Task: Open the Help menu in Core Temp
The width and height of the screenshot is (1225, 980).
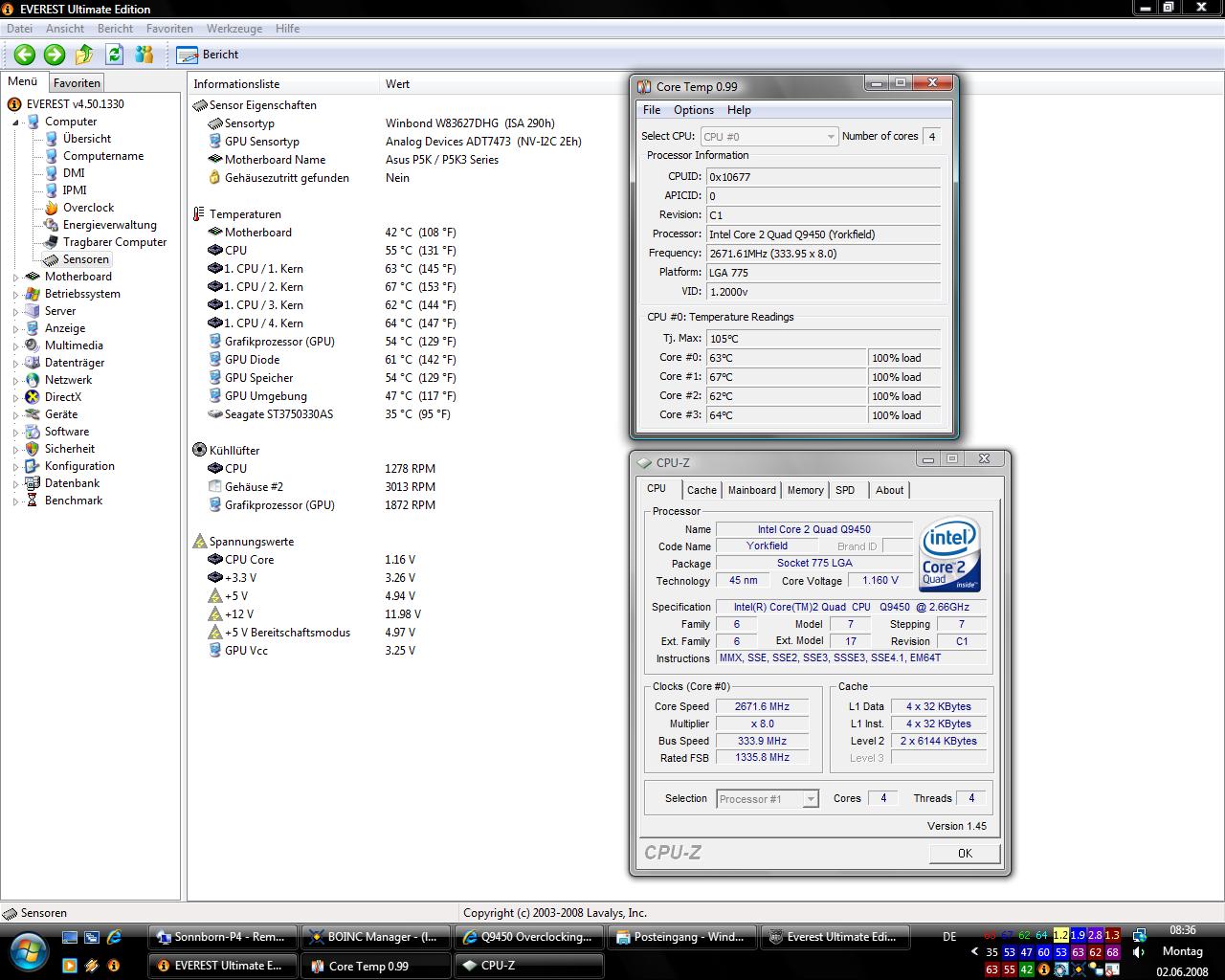Action: [x=739, y=110]
